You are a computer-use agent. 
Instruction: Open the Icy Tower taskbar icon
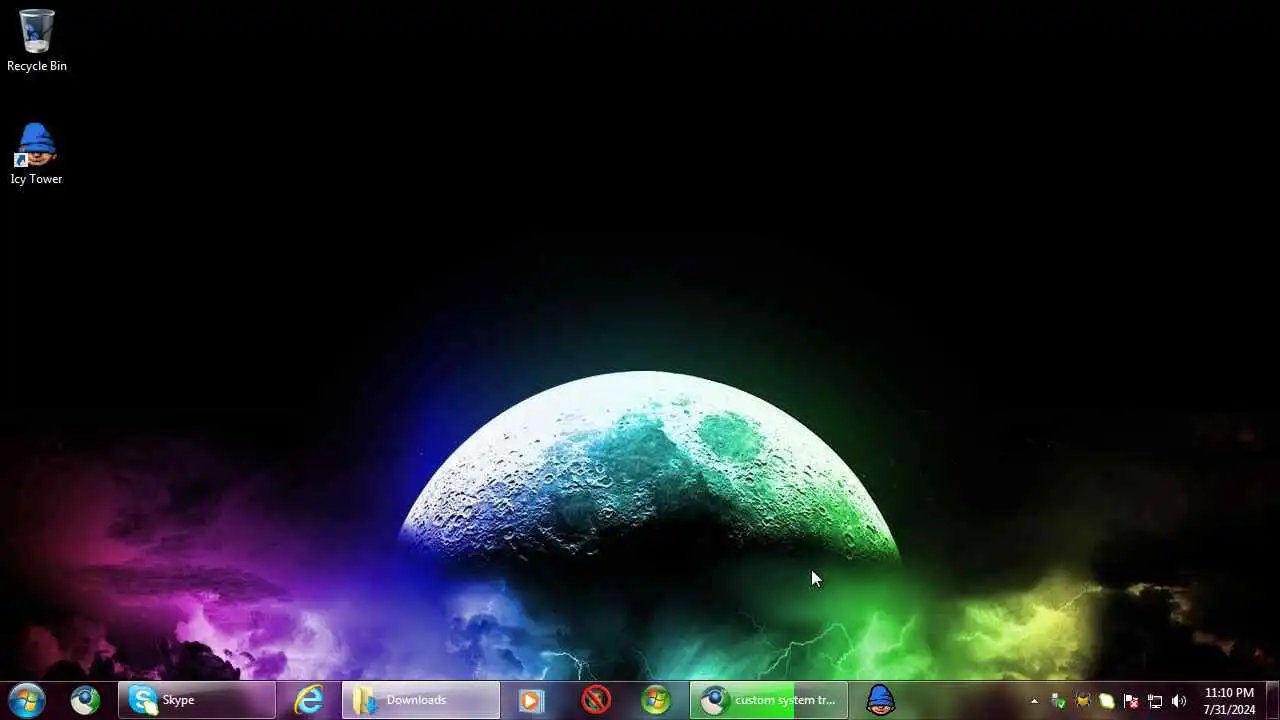(880, 700)
